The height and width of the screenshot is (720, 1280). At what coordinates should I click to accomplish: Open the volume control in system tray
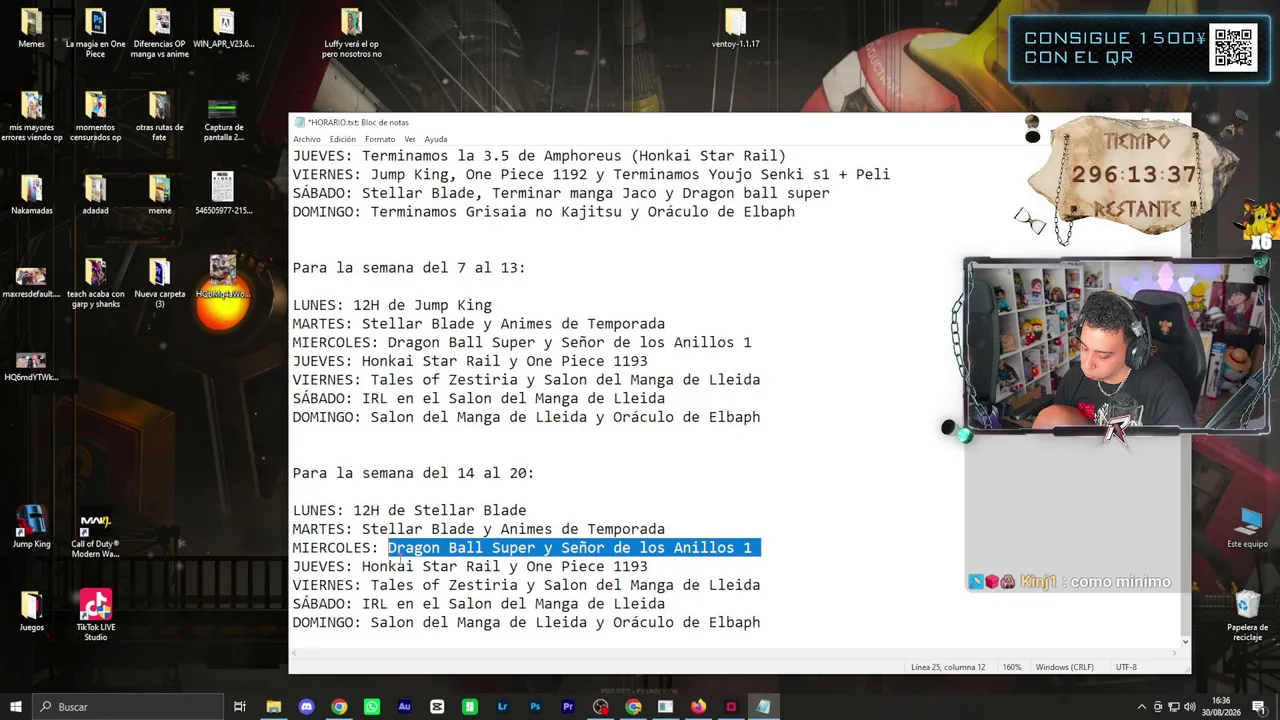pyautogui.click(x=1190, y=707)
